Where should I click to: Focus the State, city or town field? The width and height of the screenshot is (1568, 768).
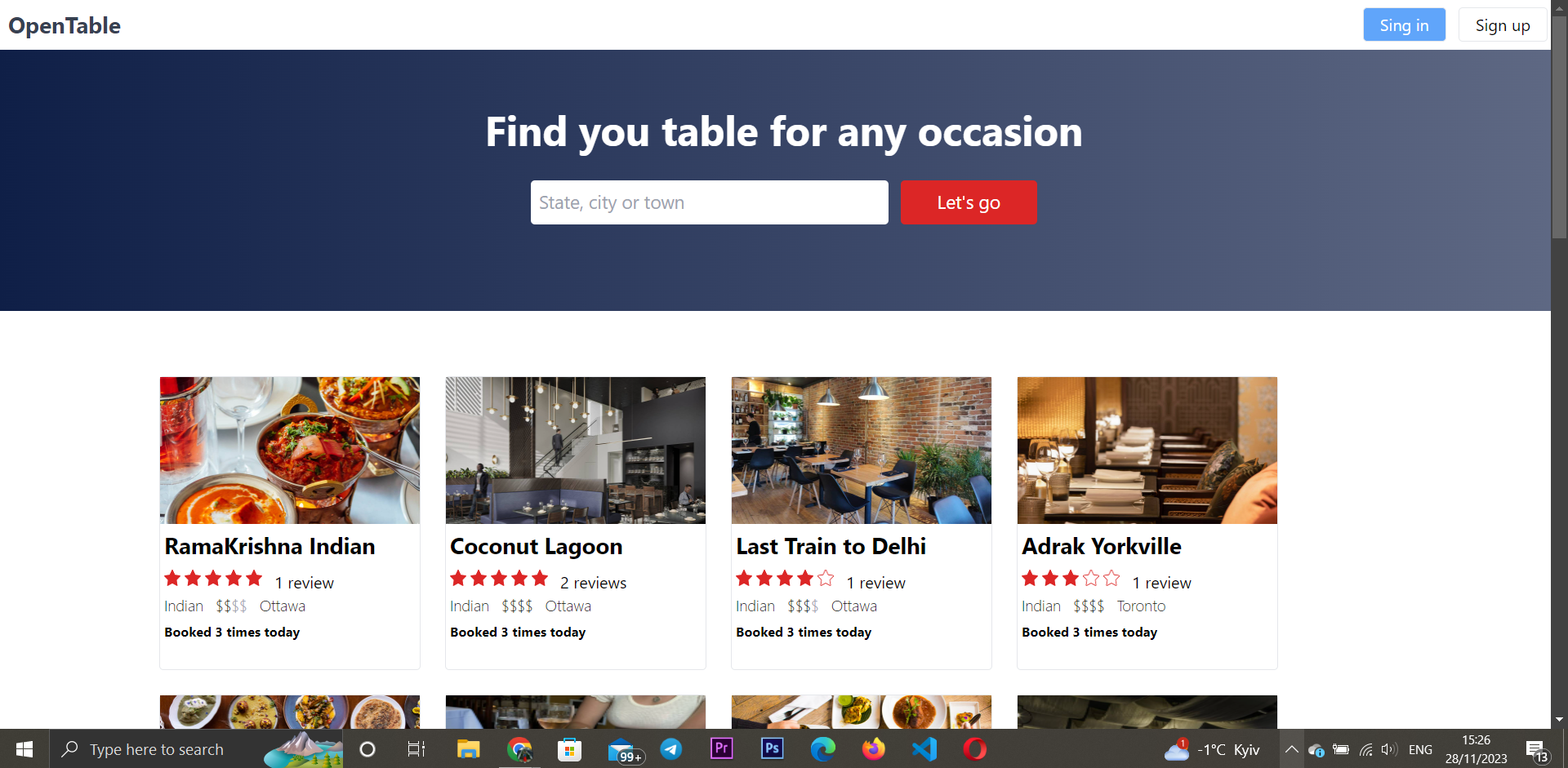(x=709, y=202)
